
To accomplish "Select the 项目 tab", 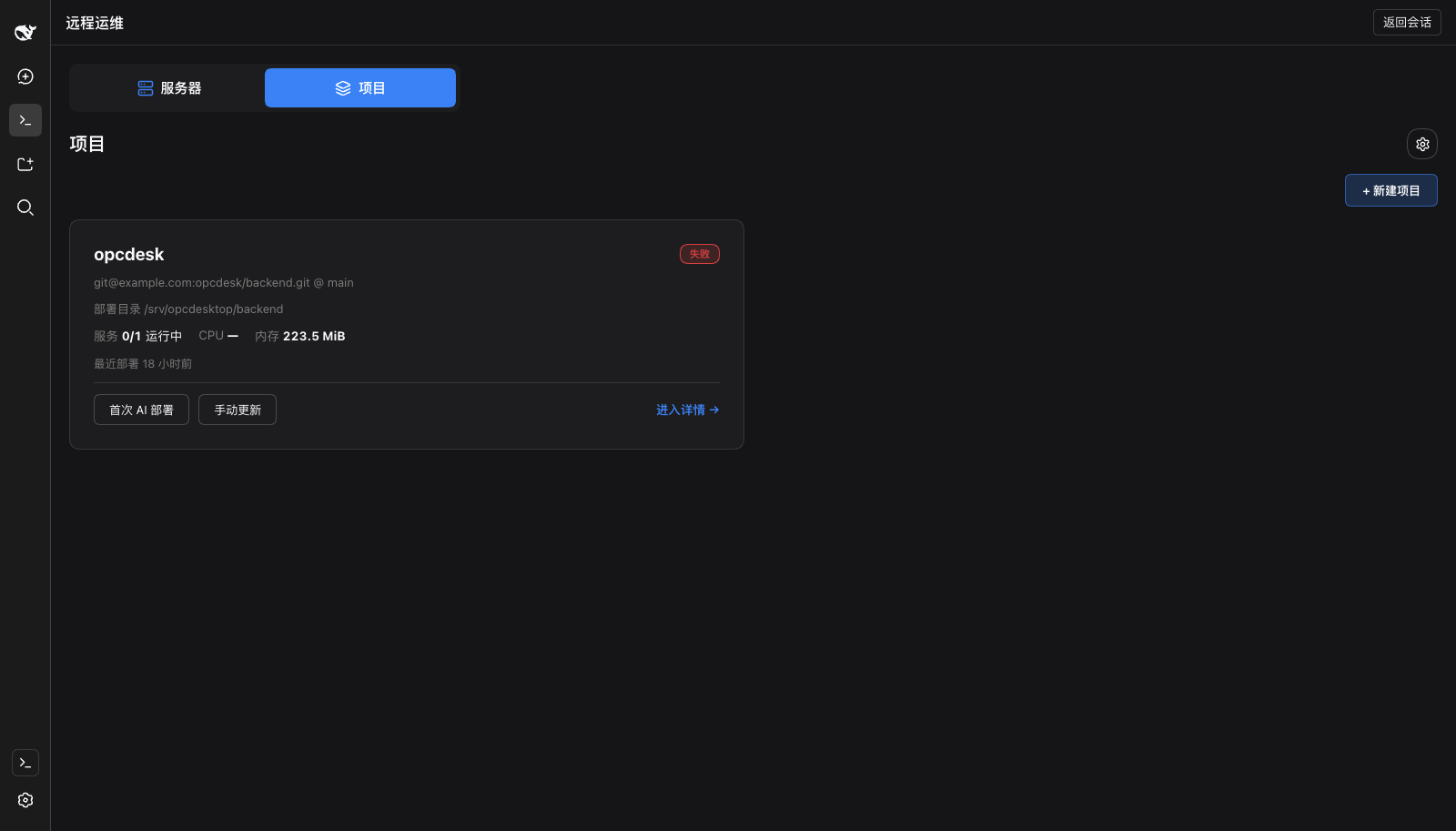I will click(360, 87).
